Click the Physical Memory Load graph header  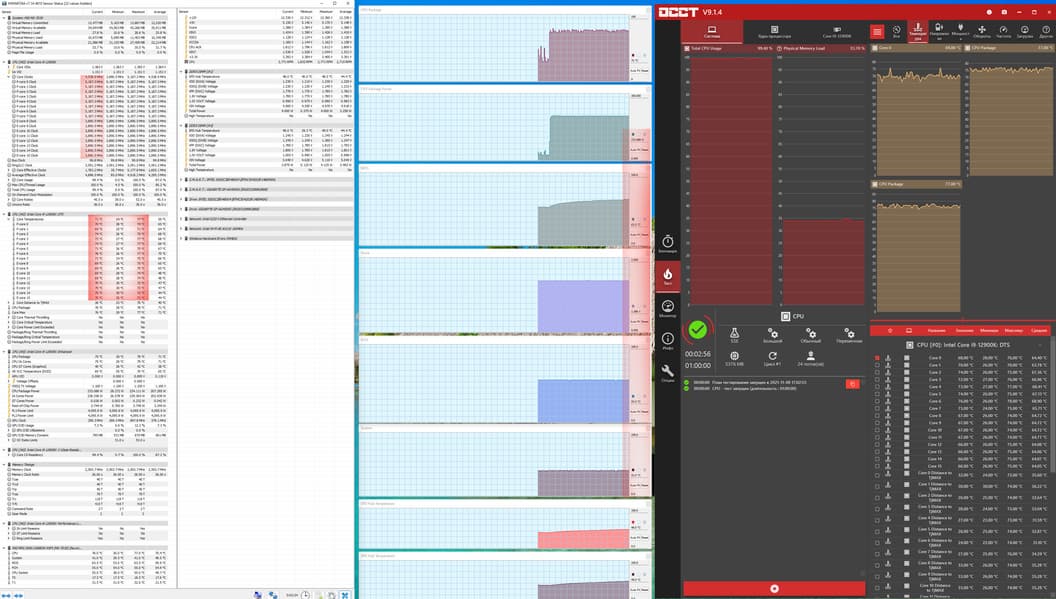(x=821, y=49)
